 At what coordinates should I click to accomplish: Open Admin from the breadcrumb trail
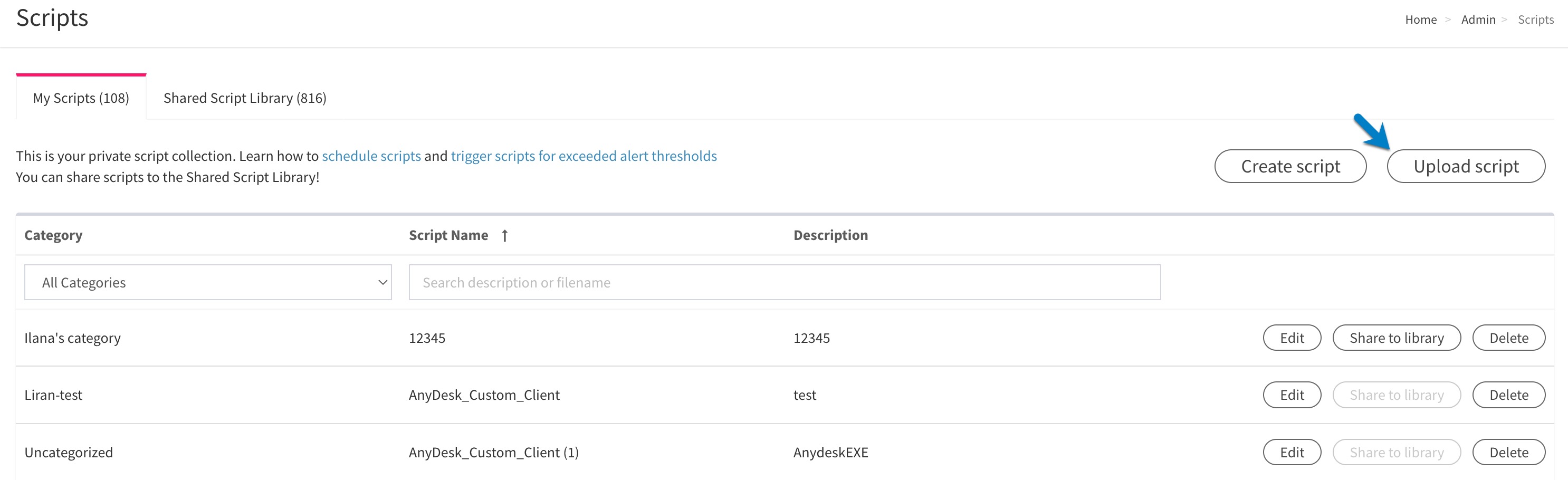pyautogui.click(x=1478, y=19)
